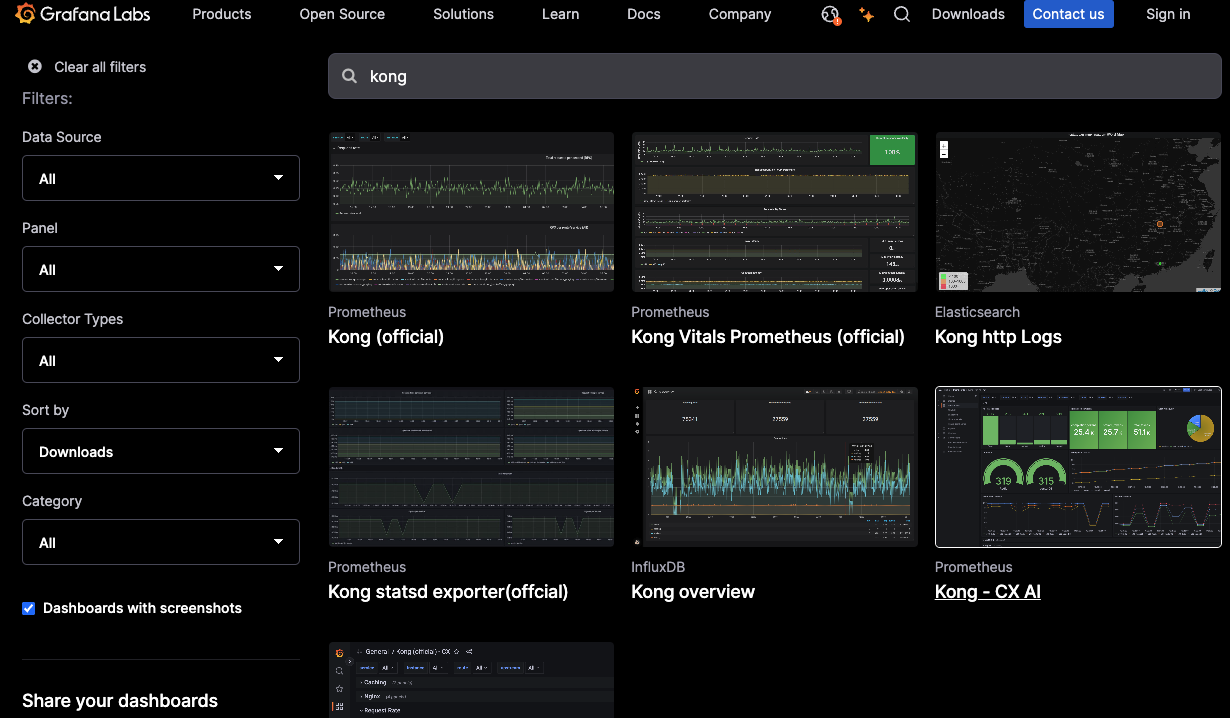Click the InfluxDB label above Kong overview

[x=658, y=567]
